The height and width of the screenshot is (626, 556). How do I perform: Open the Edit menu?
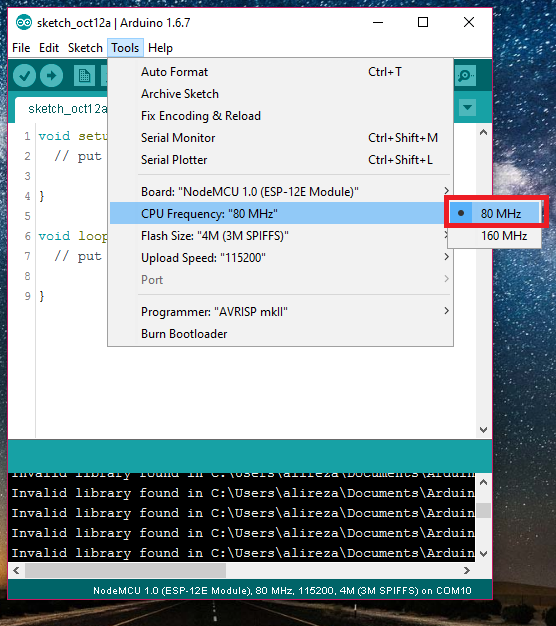tap(49, 48)
